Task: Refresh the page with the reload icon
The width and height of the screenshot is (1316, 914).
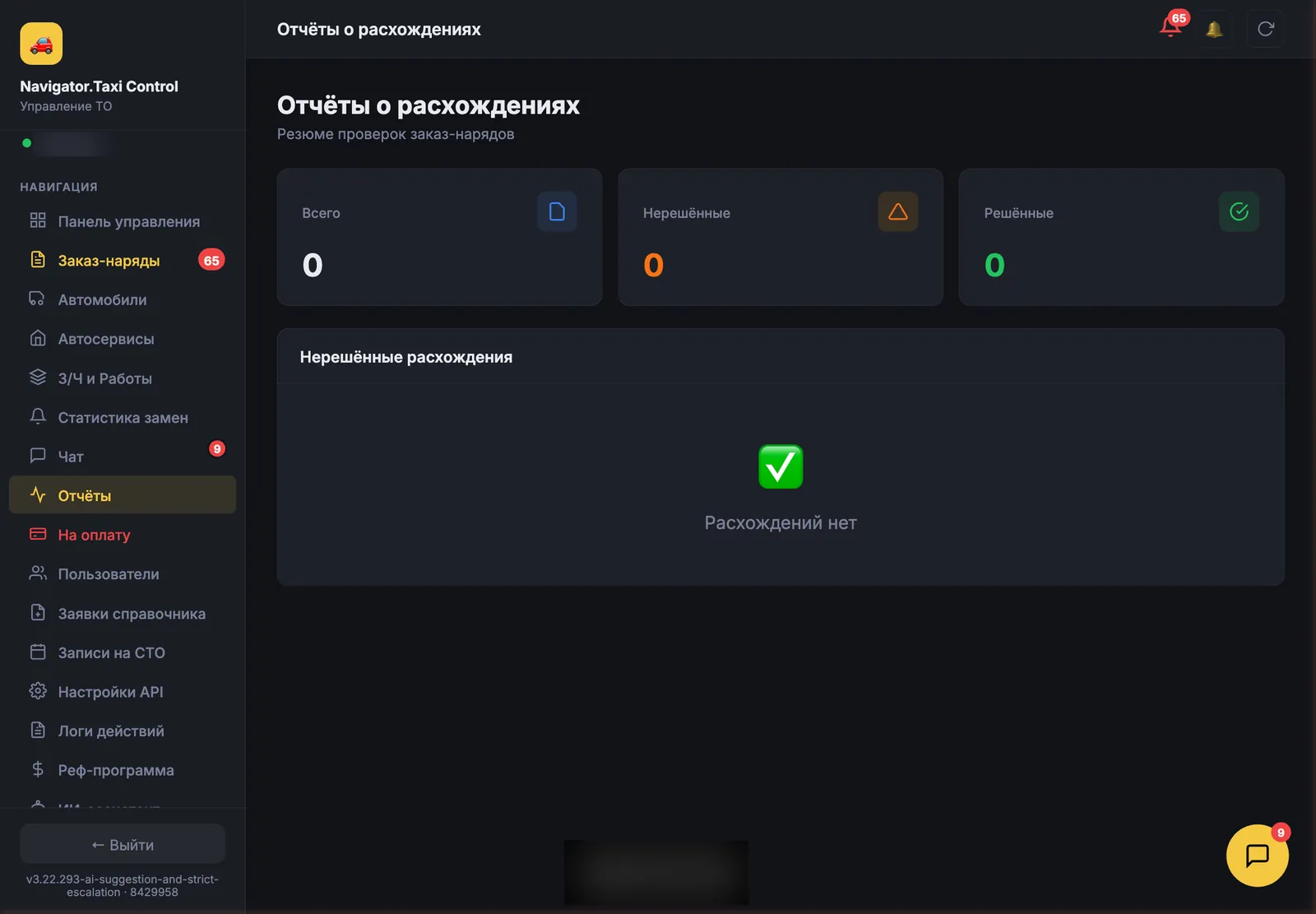Action: (x=1266, y=29)
